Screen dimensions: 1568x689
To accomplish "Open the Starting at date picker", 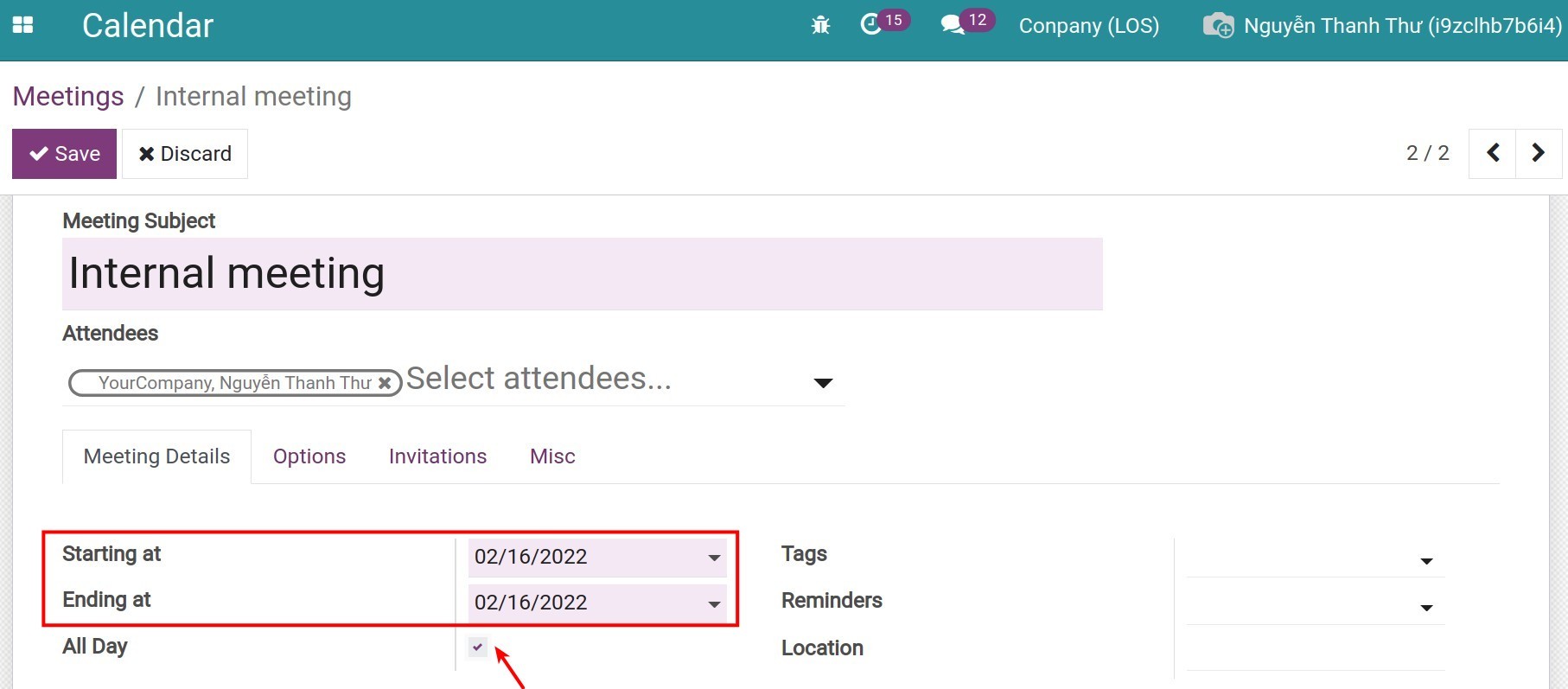I will point(596,557).
